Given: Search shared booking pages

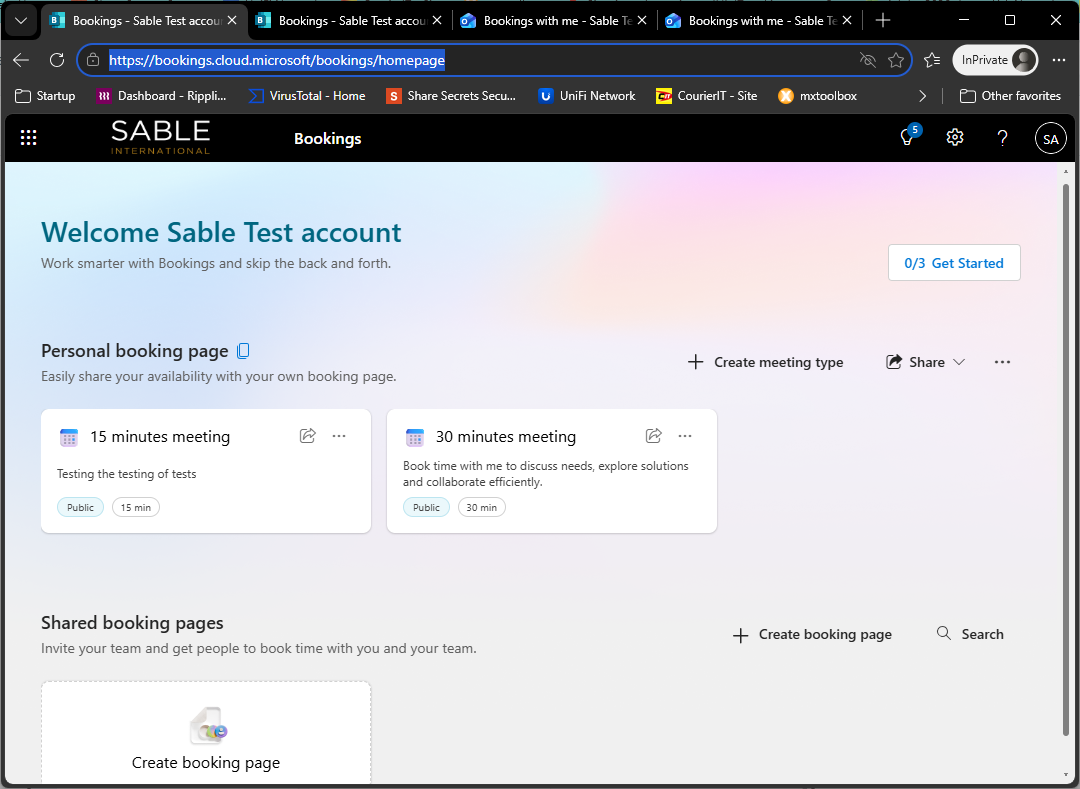Looking at the screenshot, I should coord(970,634).
